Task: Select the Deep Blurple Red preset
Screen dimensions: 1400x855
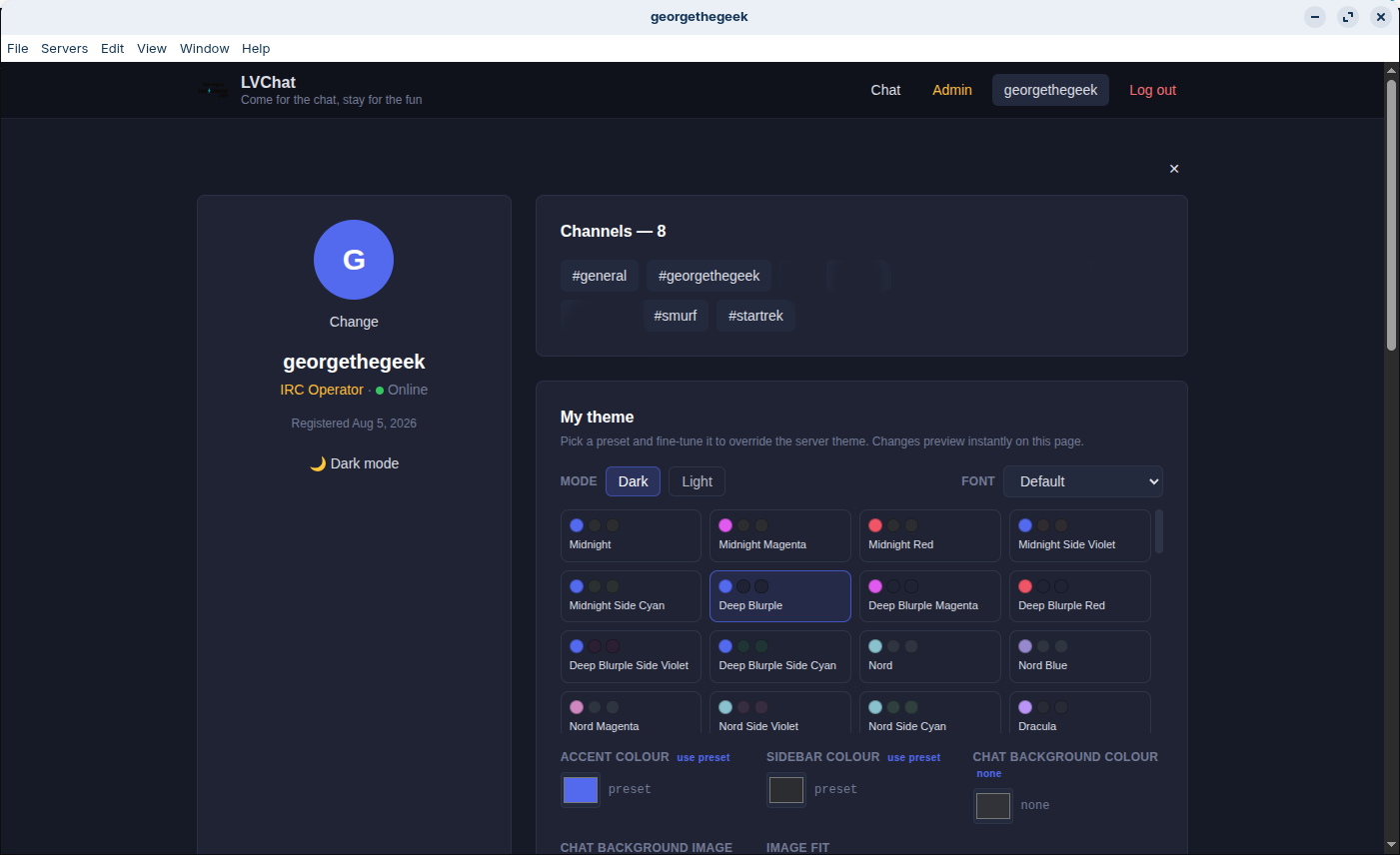Action: coord(1080,596)
